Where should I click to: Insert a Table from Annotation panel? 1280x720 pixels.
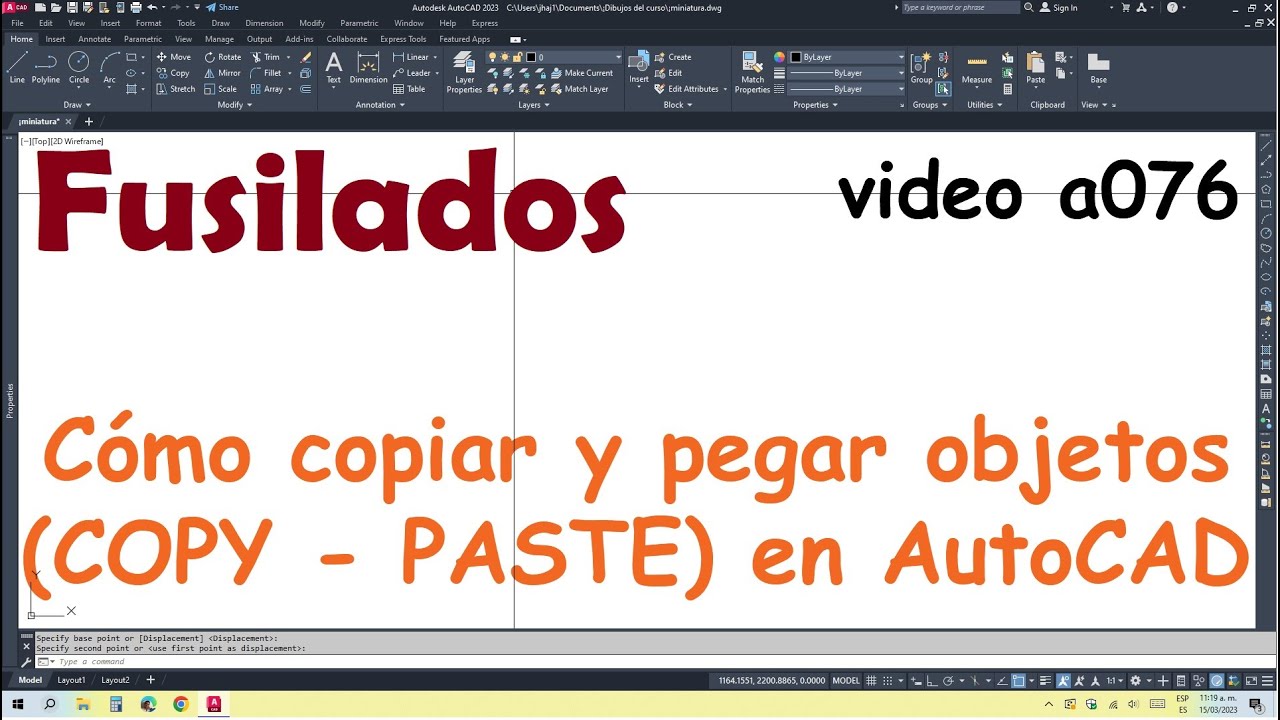410,89
